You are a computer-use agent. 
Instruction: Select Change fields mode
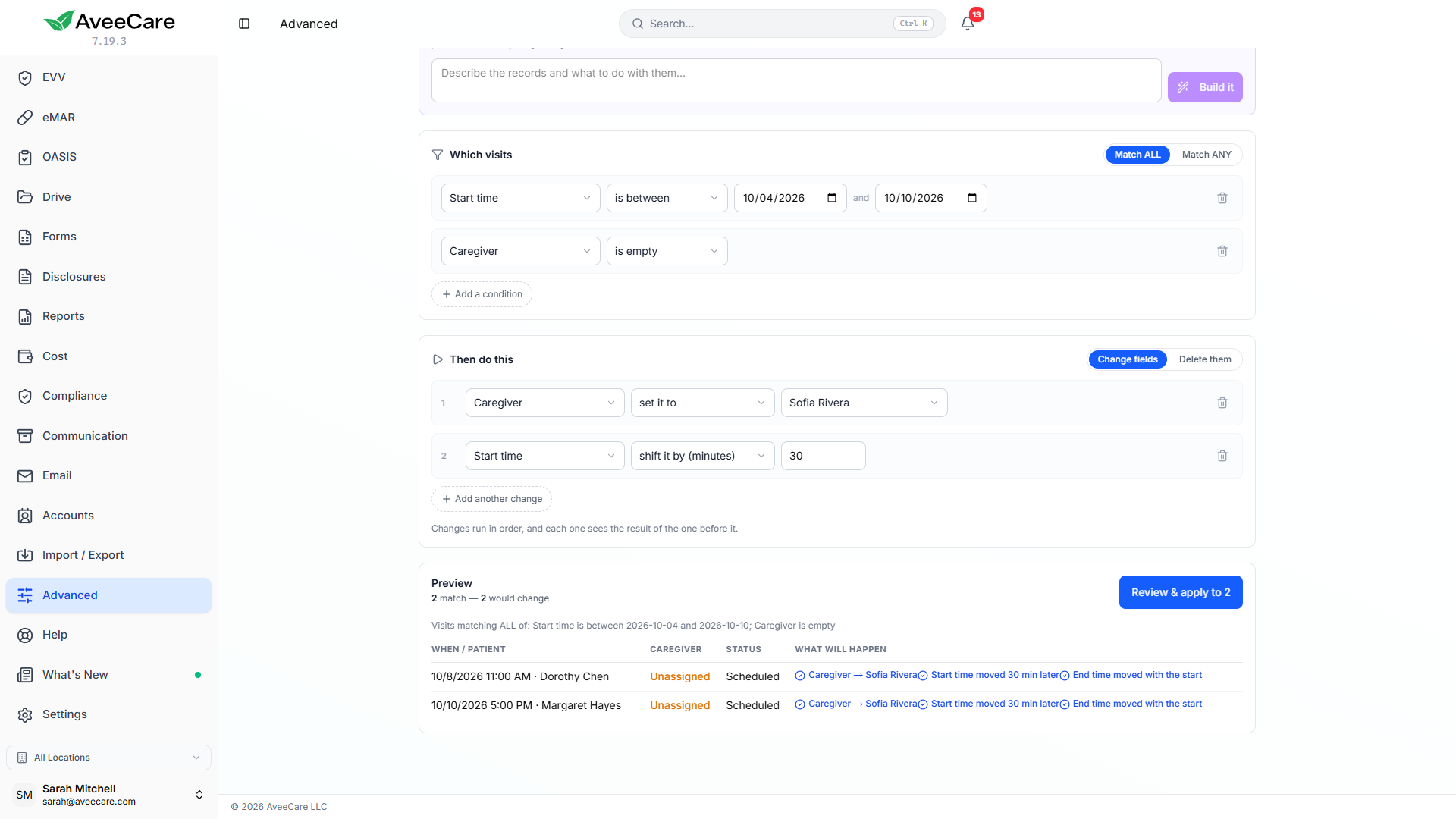[1128, 359]
